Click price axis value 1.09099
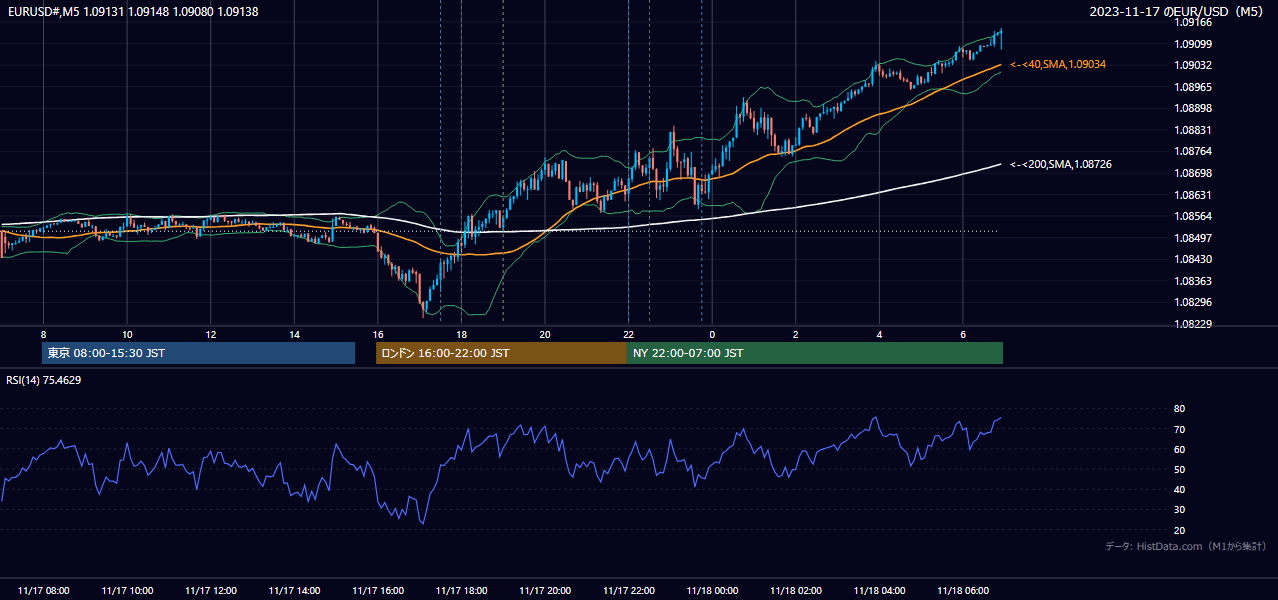The width and height of the screenshot is (1278, 600). (x=1192, y=44)
